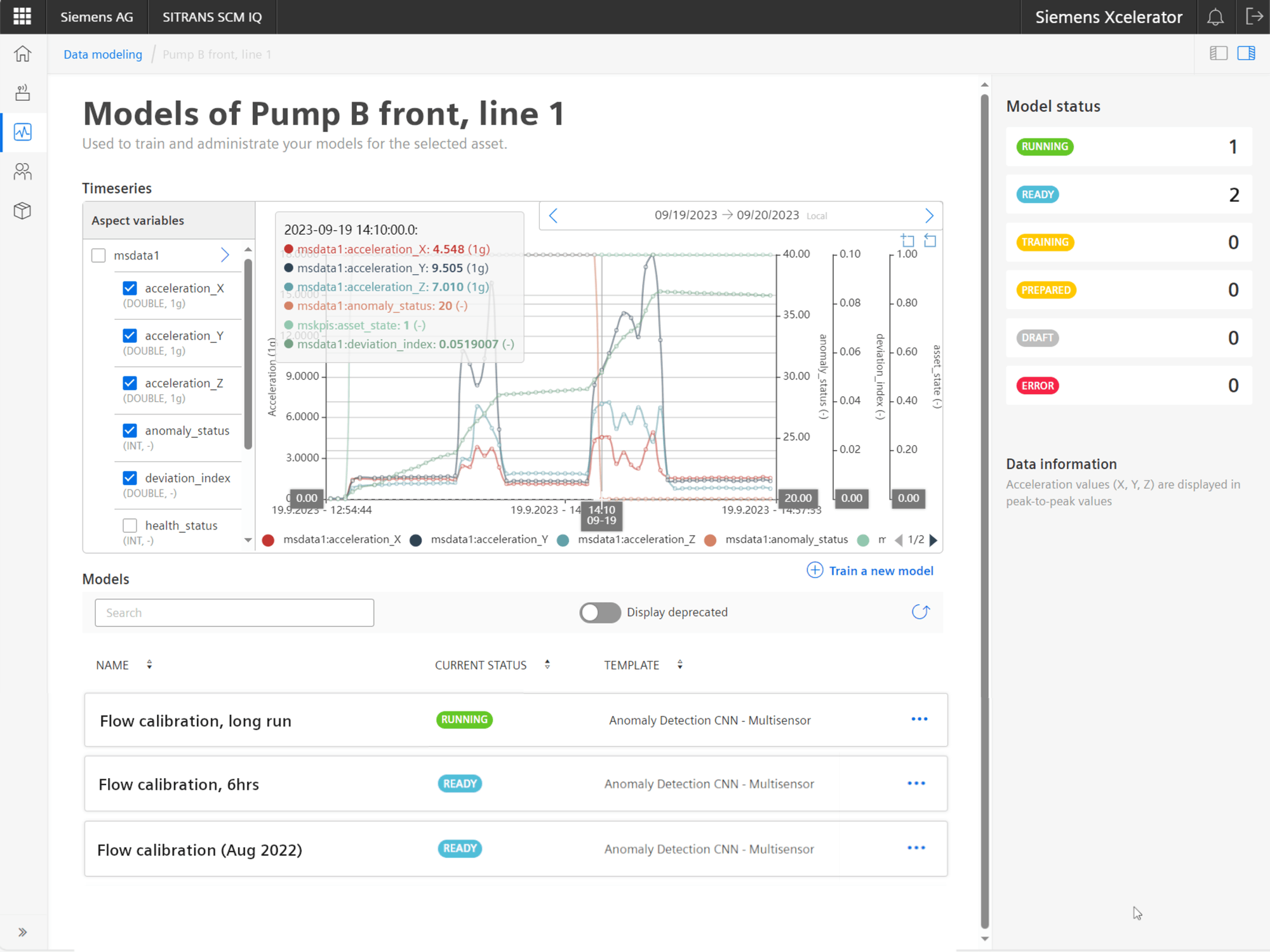
Task: Go to next date range arrow
Action: 929,216
